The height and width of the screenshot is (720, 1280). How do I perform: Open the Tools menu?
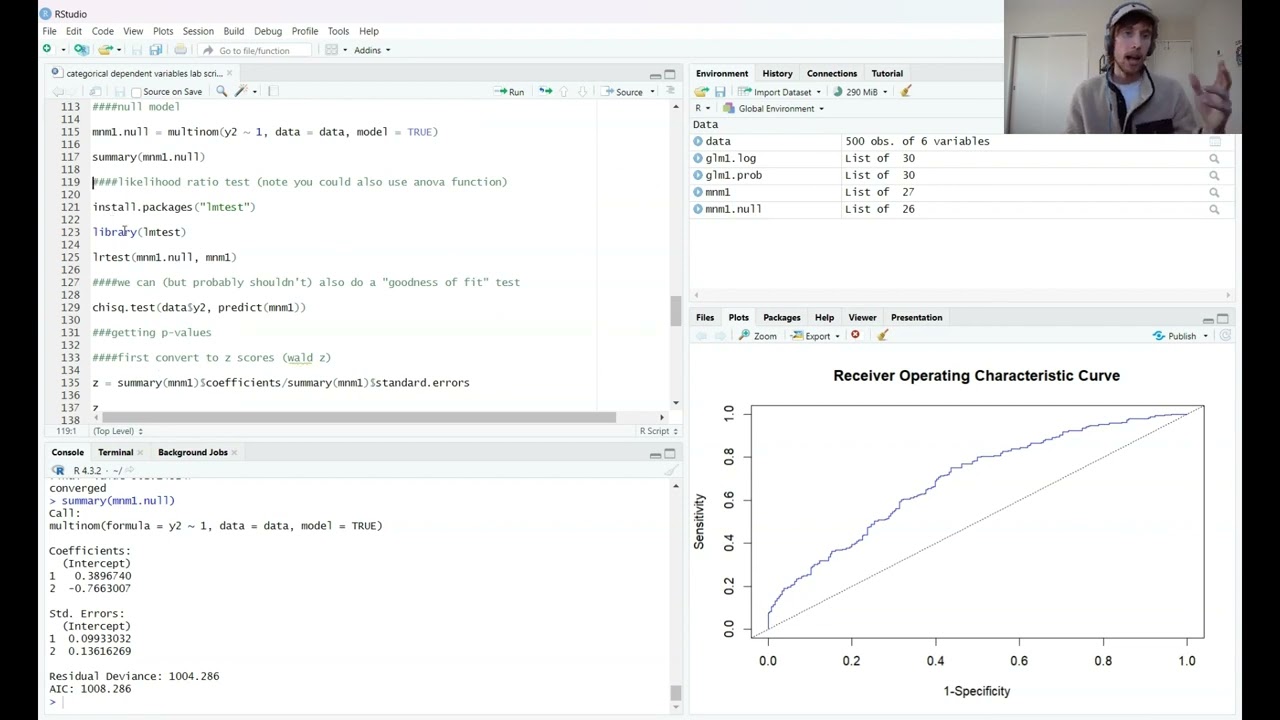[338, 31]
